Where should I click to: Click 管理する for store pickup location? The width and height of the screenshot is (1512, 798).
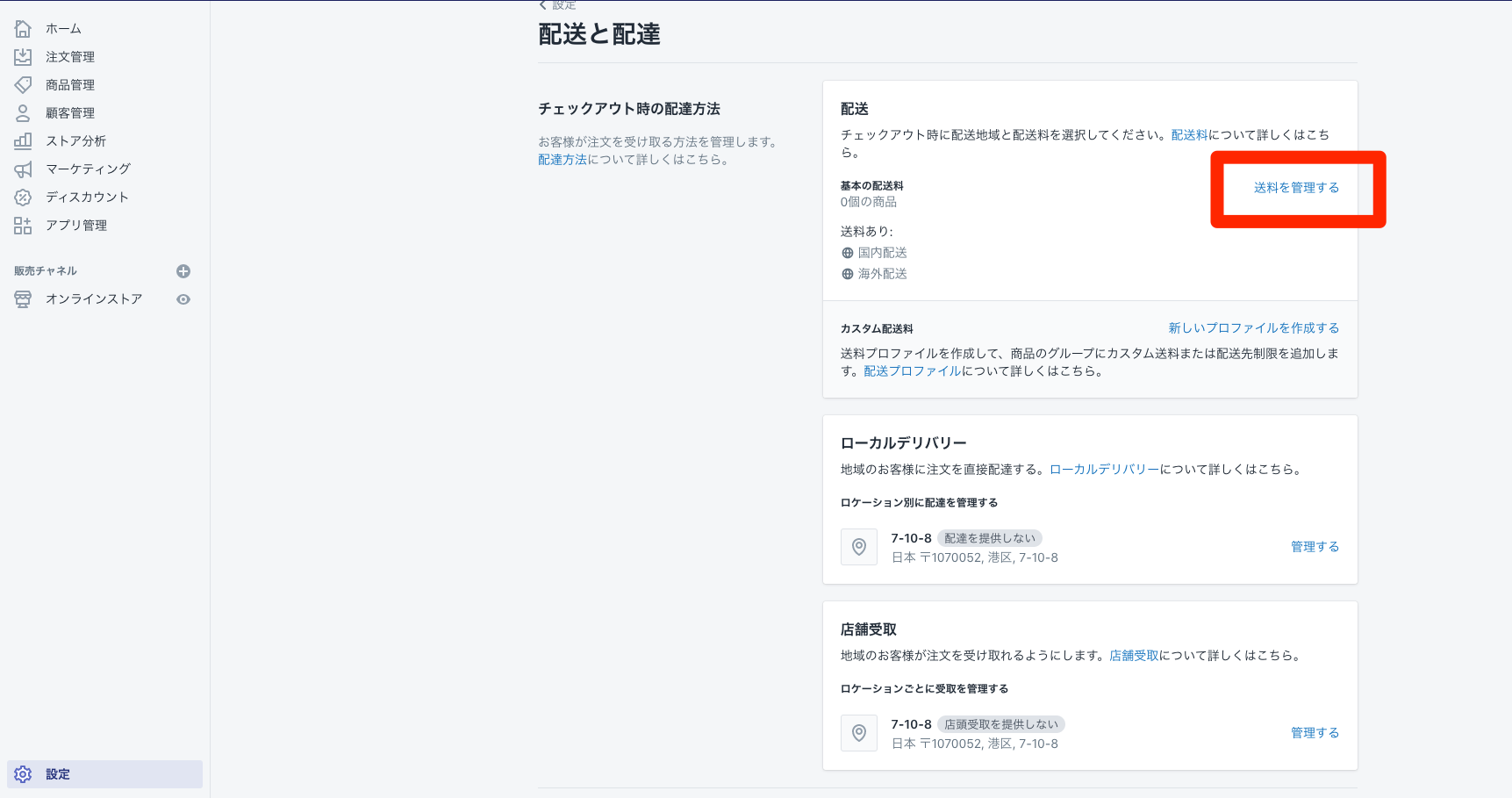pyautogui.click(x=1315, y=733)
